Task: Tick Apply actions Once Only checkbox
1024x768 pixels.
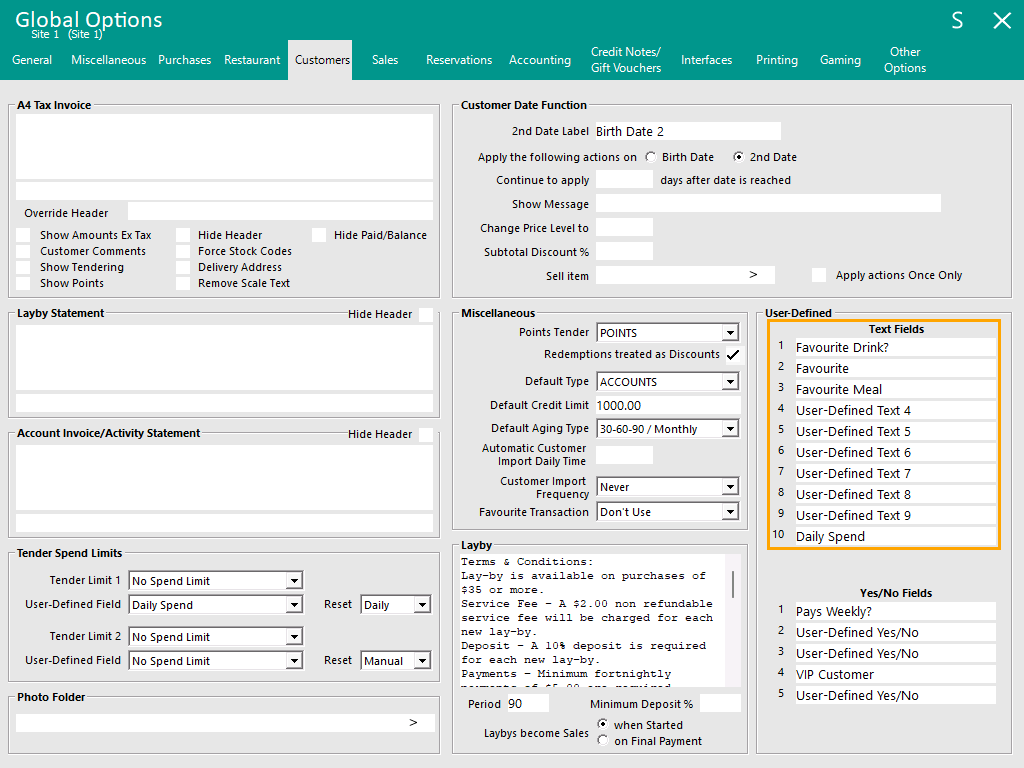Action: pyautogui.click(x=819, y=275)
